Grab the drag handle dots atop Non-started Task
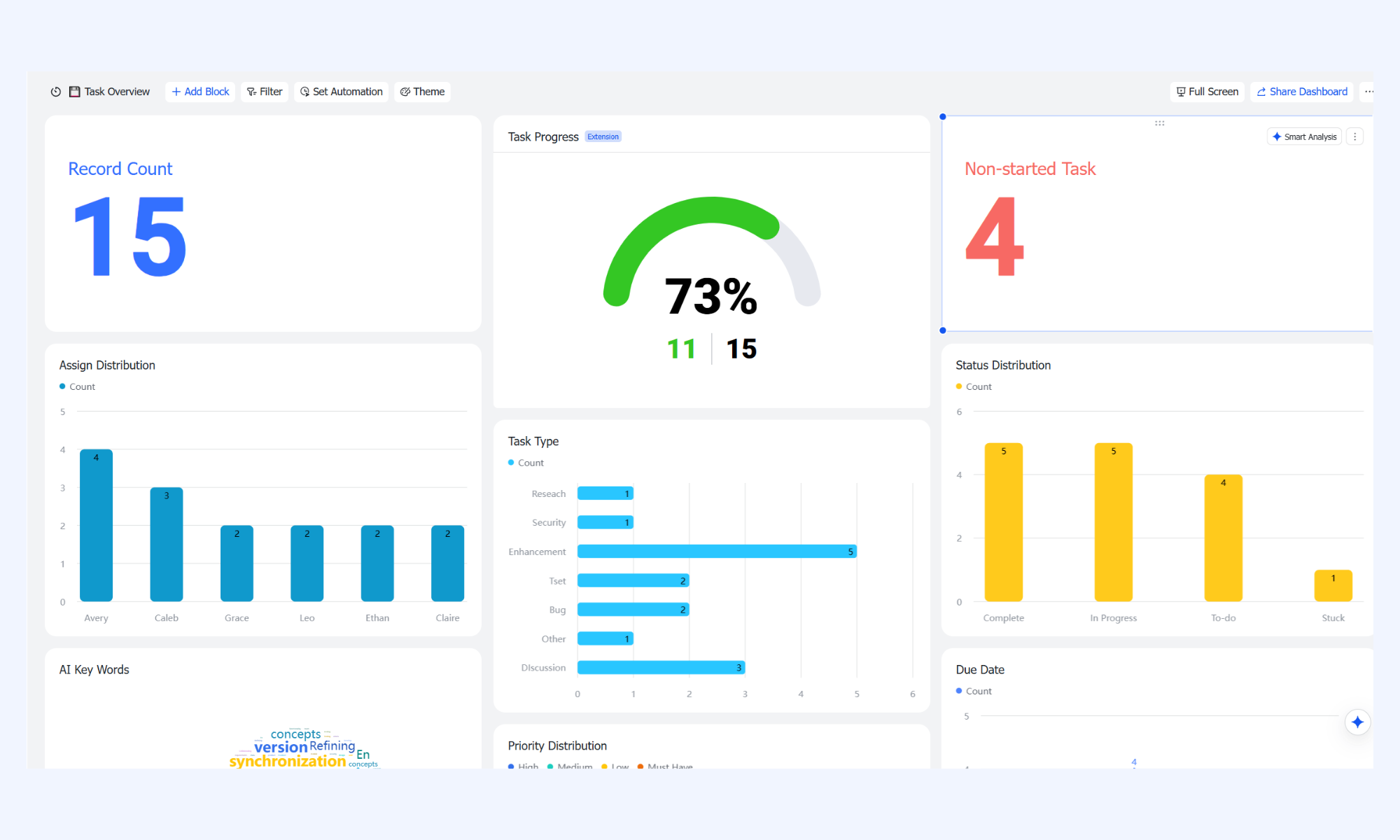Viewport: 1400px width, 840px height. [1159, 123]
